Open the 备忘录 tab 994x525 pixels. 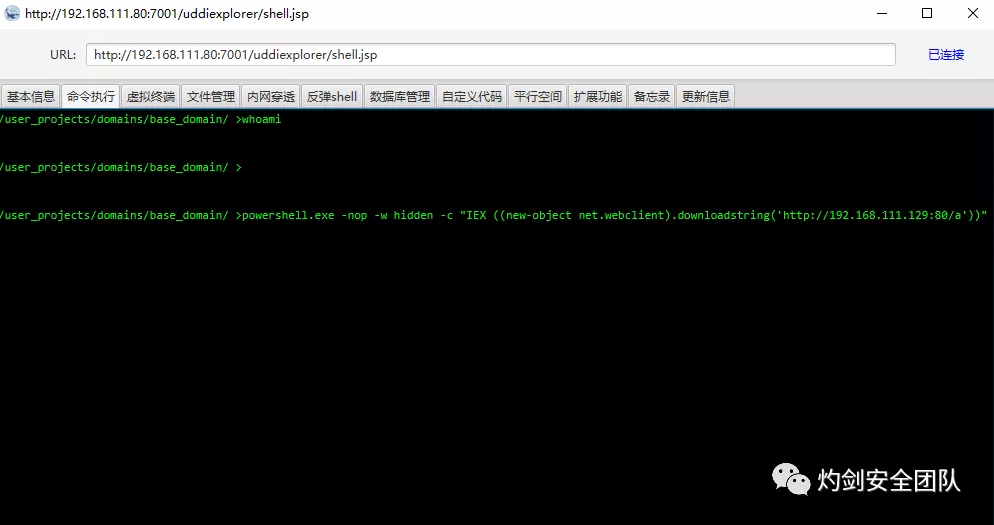652,96
